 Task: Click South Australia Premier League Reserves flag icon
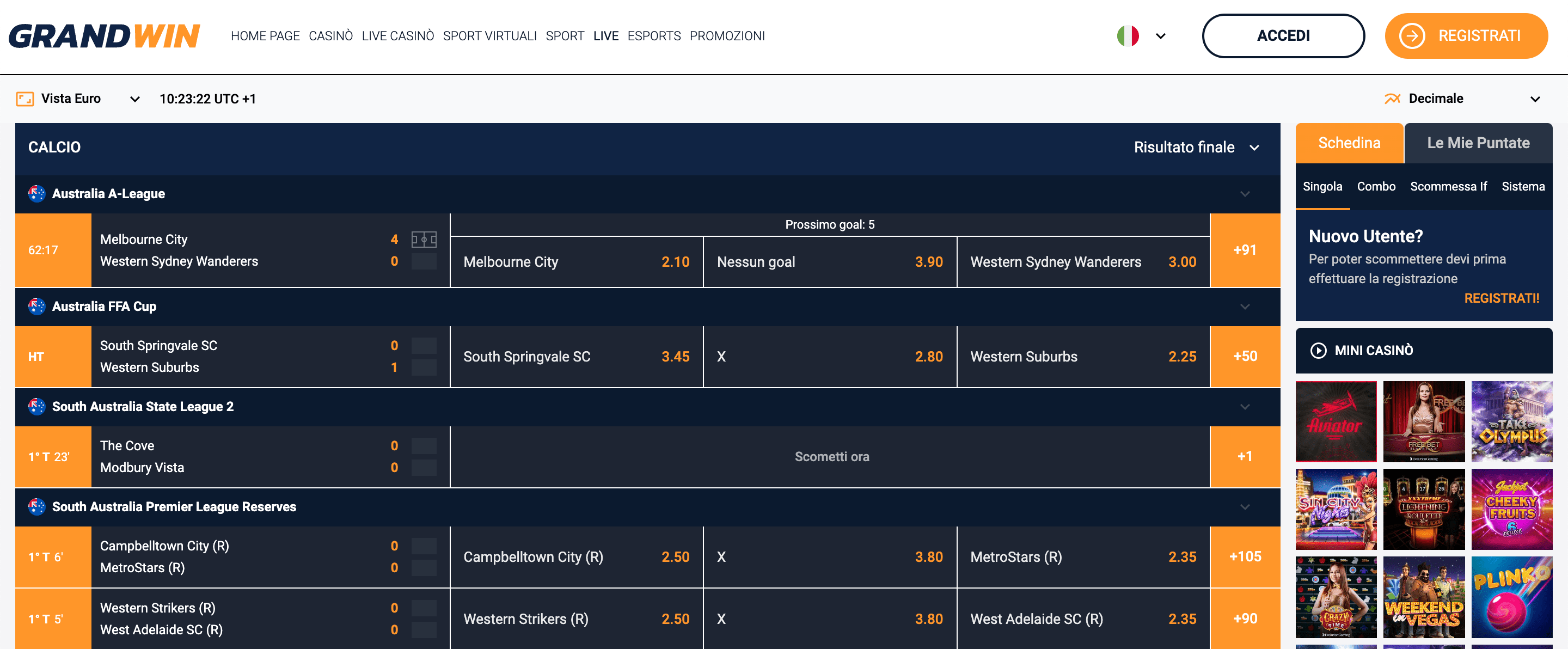pos(36,506)
